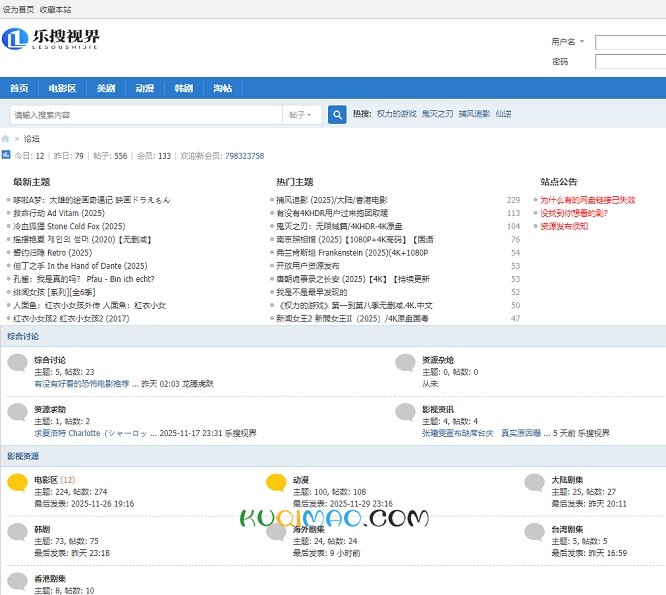Open announcement 没找到你想看的剧?
The width and height of the screenshot is (666, 595).
[x=574, y=213]
